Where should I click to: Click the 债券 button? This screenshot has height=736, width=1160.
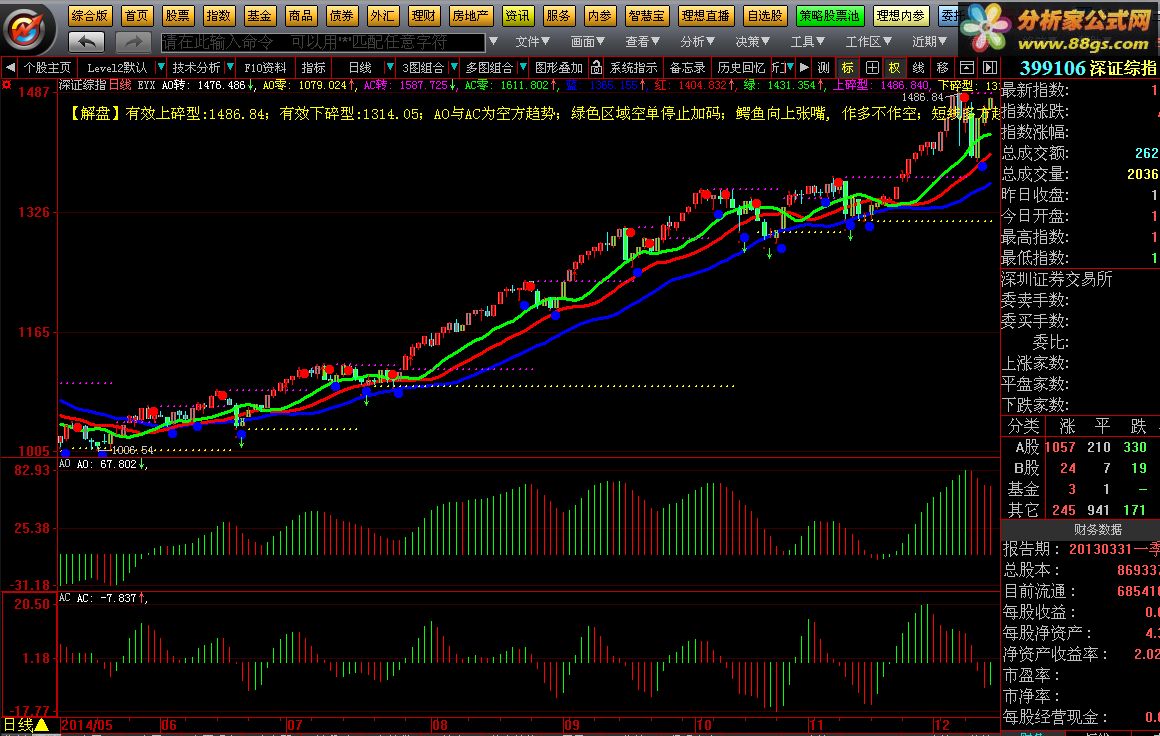341,15
